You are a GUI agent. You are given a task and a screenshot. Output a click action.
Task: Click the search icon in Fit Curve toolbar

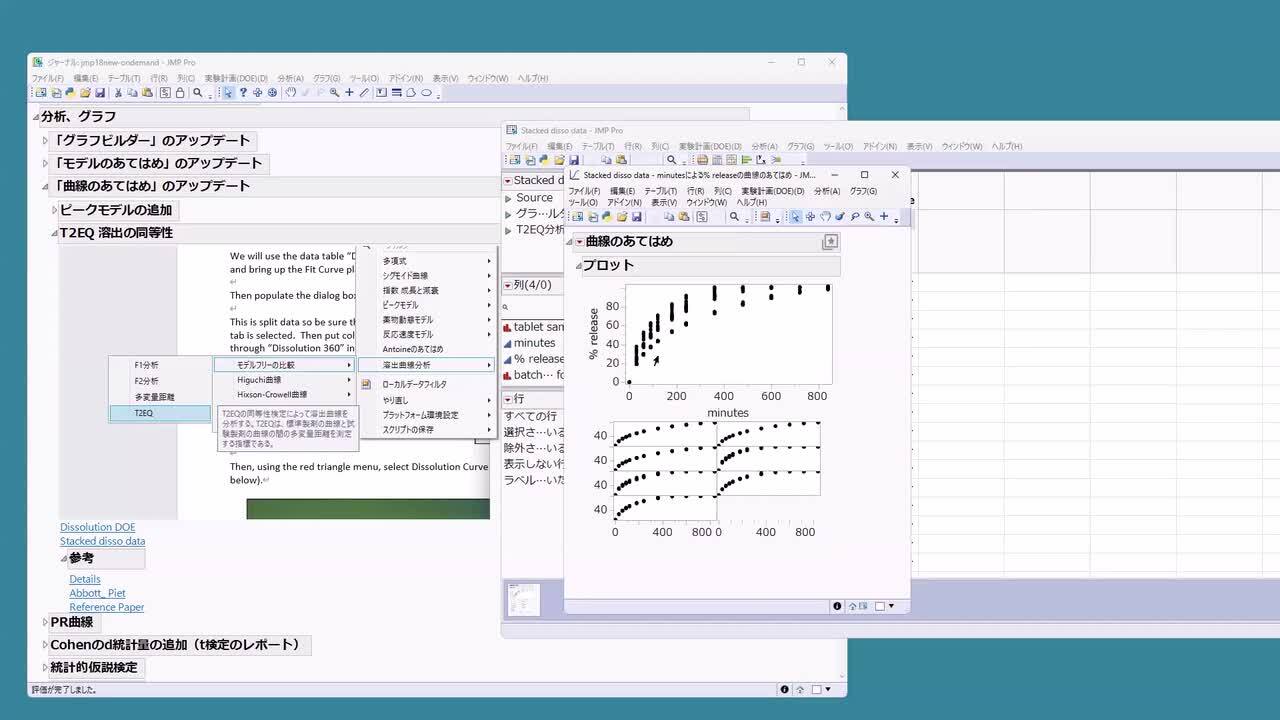click(735, 217)
